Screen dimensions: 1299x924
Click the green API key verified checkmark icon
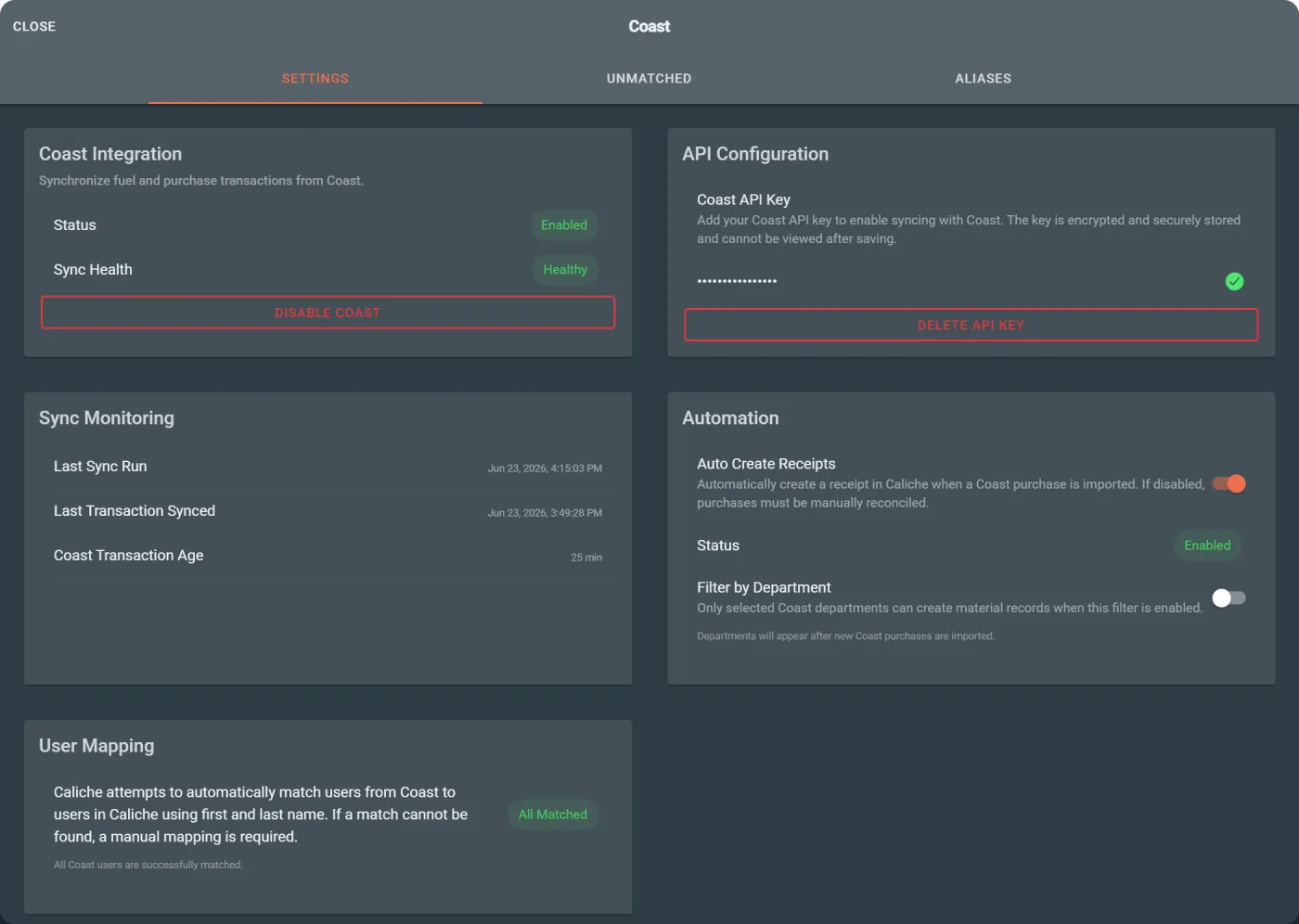(x=1234, y=281)
